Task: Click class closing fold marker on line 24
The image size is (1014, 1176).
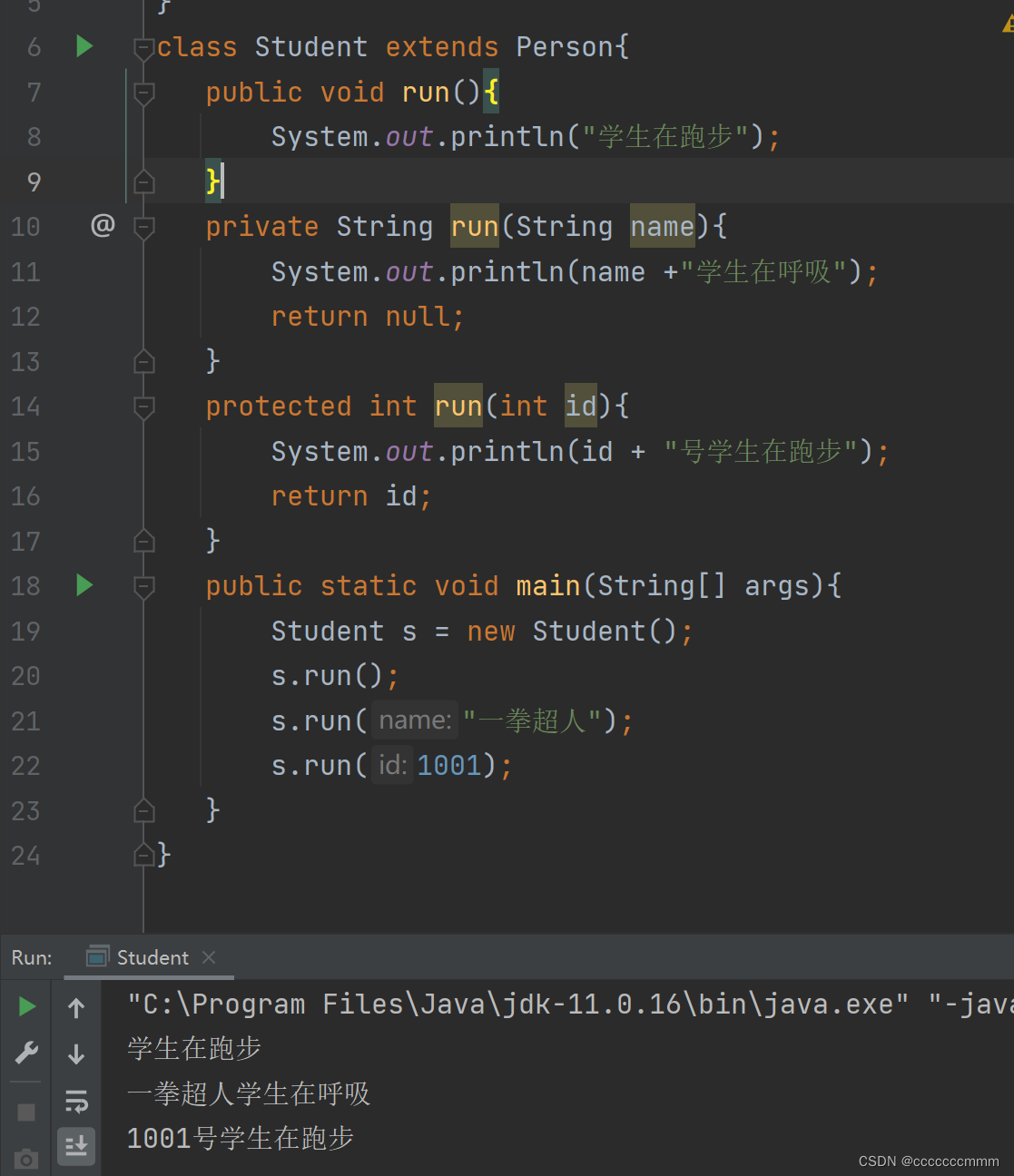Action: 143,854
